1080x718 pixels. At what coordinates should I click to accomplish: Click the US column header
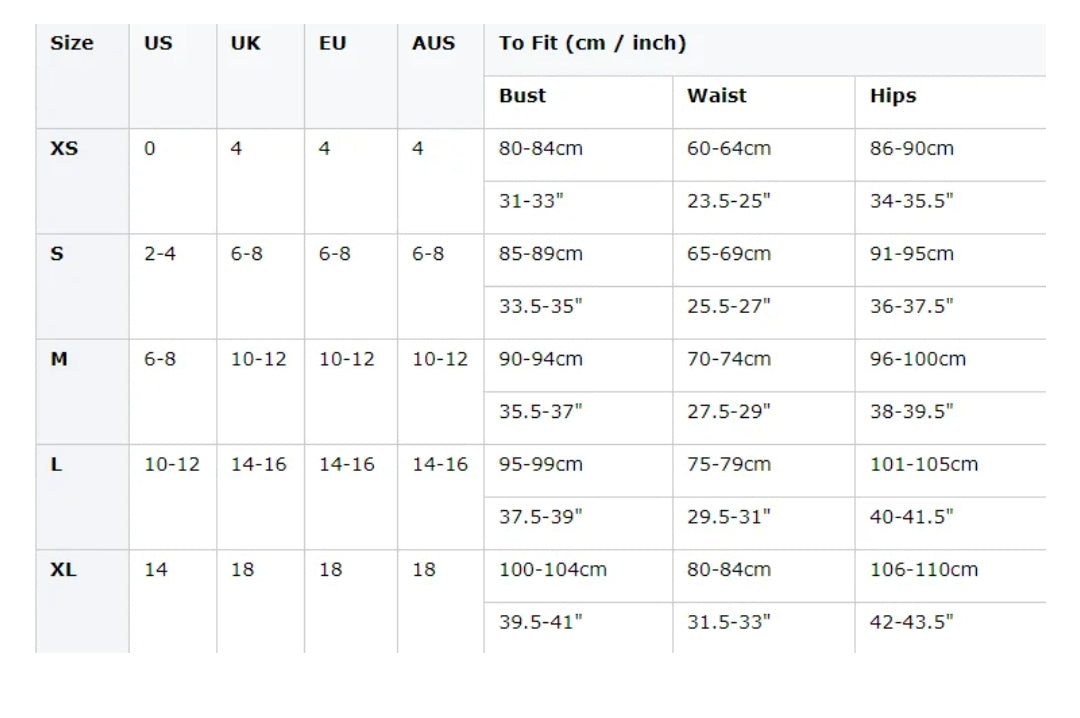(x=158, y=44)
